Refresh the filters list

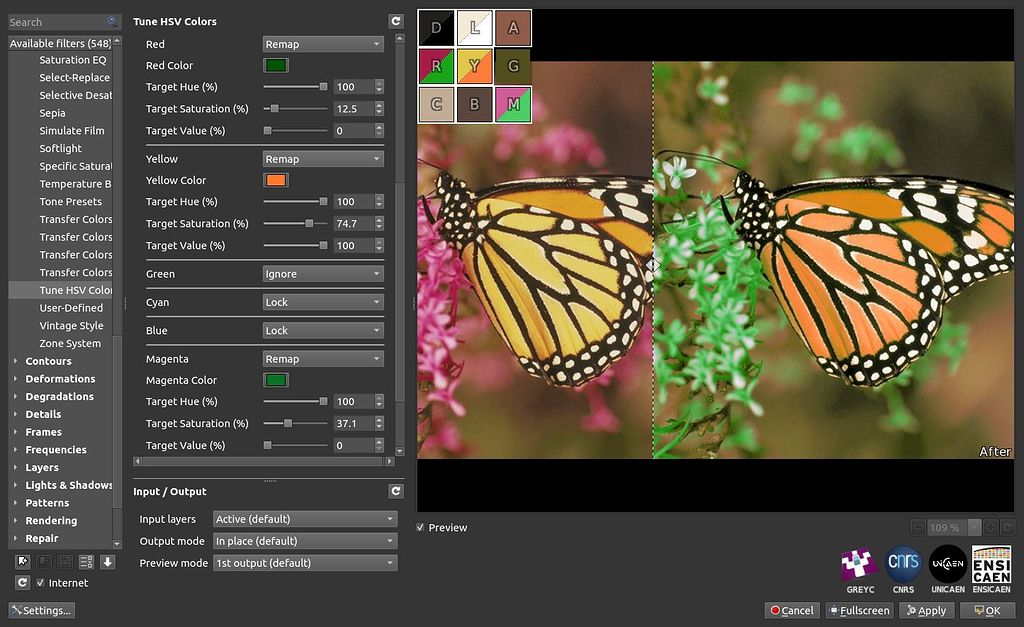pos(22,582)
